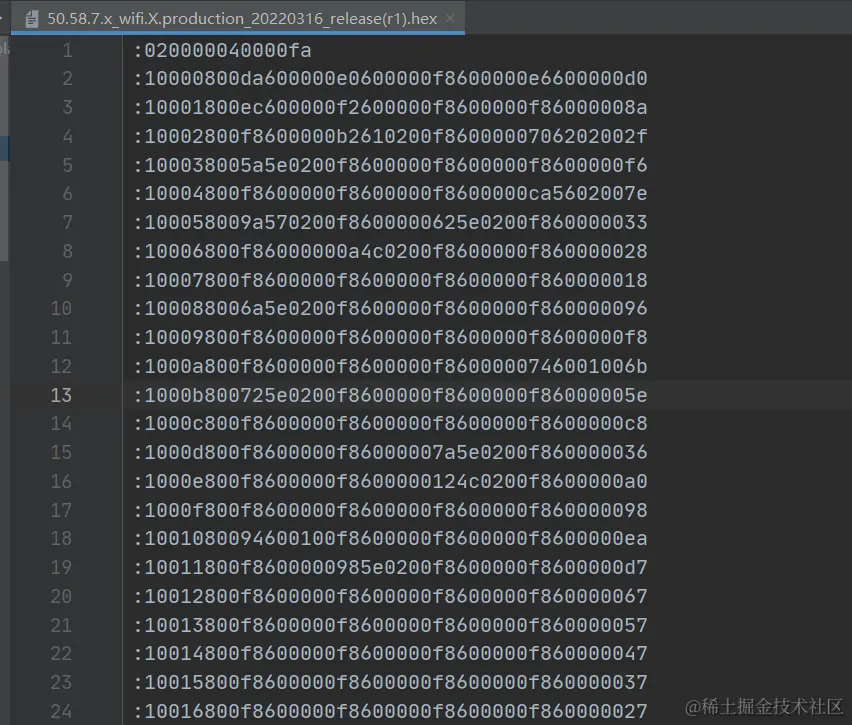This screenshot has height=725, width=852.
Task: Click line number 16 in gutter
Action: (x=61, y=482)
